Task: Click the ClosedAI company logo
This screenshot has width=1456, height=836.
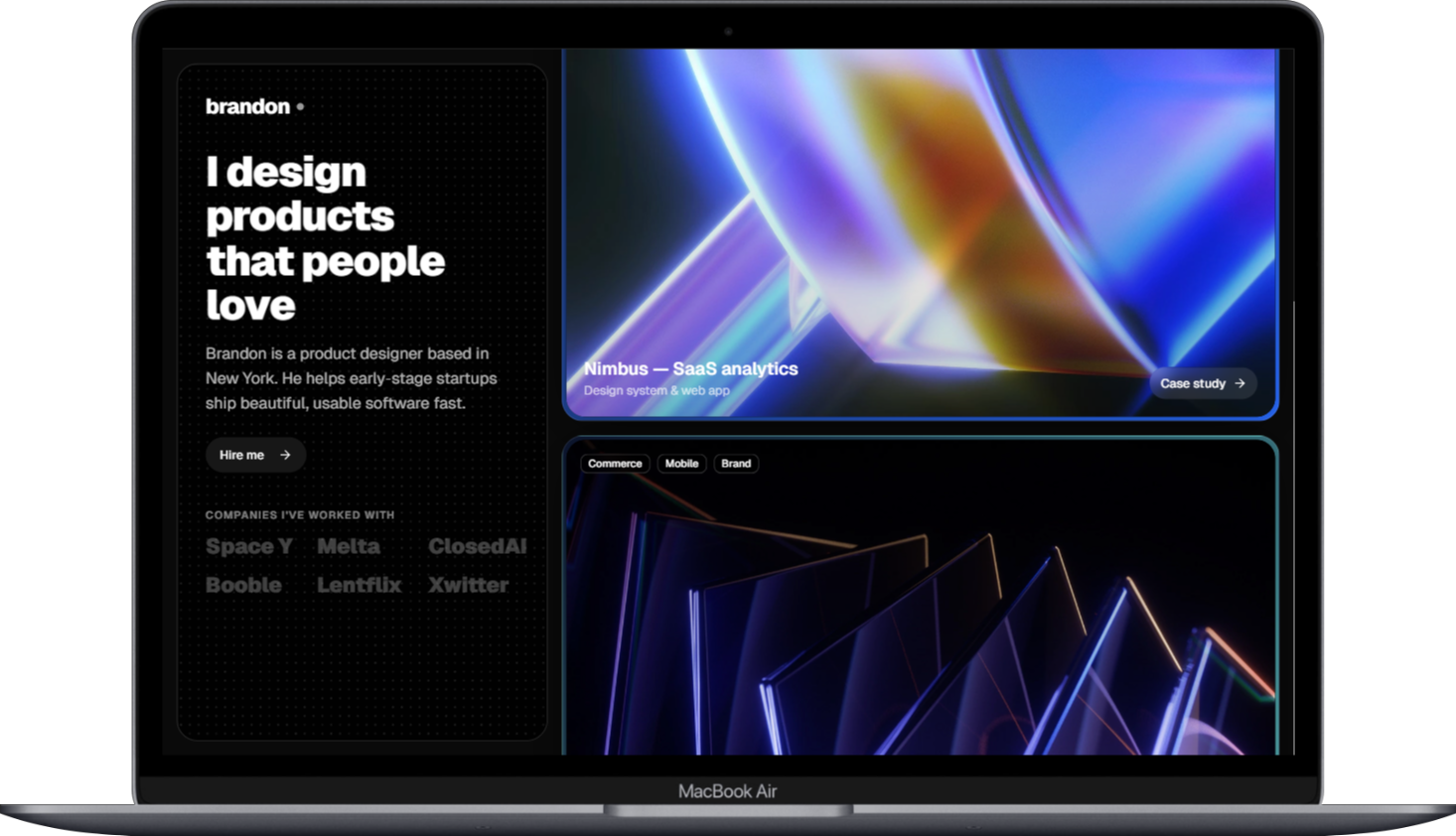Action: [478, 546]
